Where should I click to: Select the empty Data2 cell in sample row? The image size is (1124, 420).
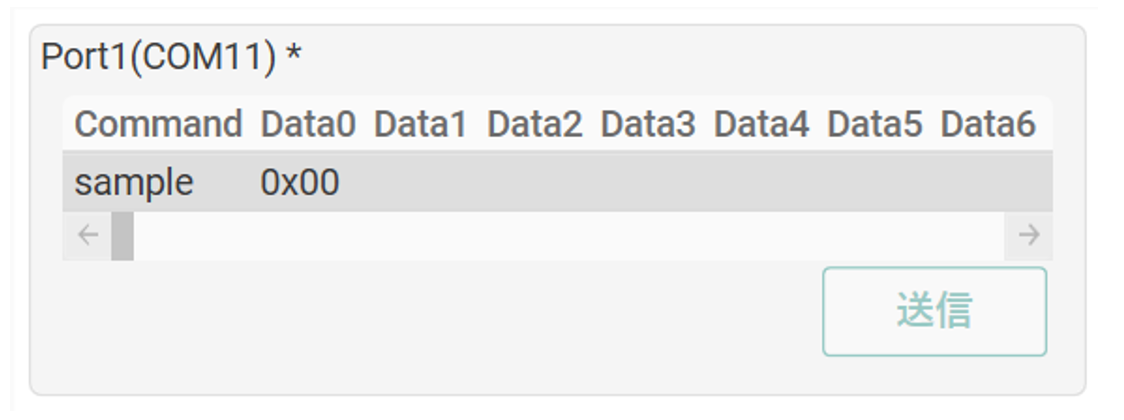534,183
